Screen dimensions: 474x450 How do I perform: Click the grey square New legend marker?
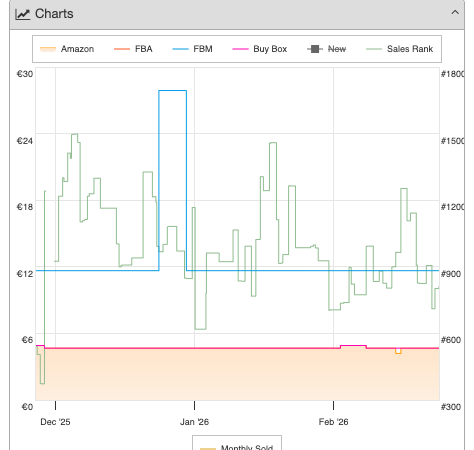pos(315,49)
